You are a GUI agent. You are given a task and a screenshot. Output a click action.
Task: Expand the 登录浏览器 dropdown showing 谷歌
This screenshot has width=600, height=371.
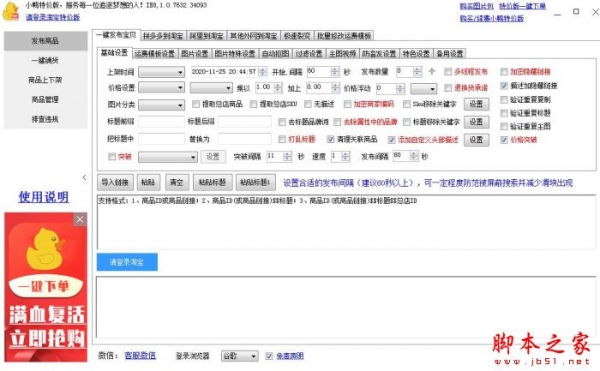click(240, 356)
